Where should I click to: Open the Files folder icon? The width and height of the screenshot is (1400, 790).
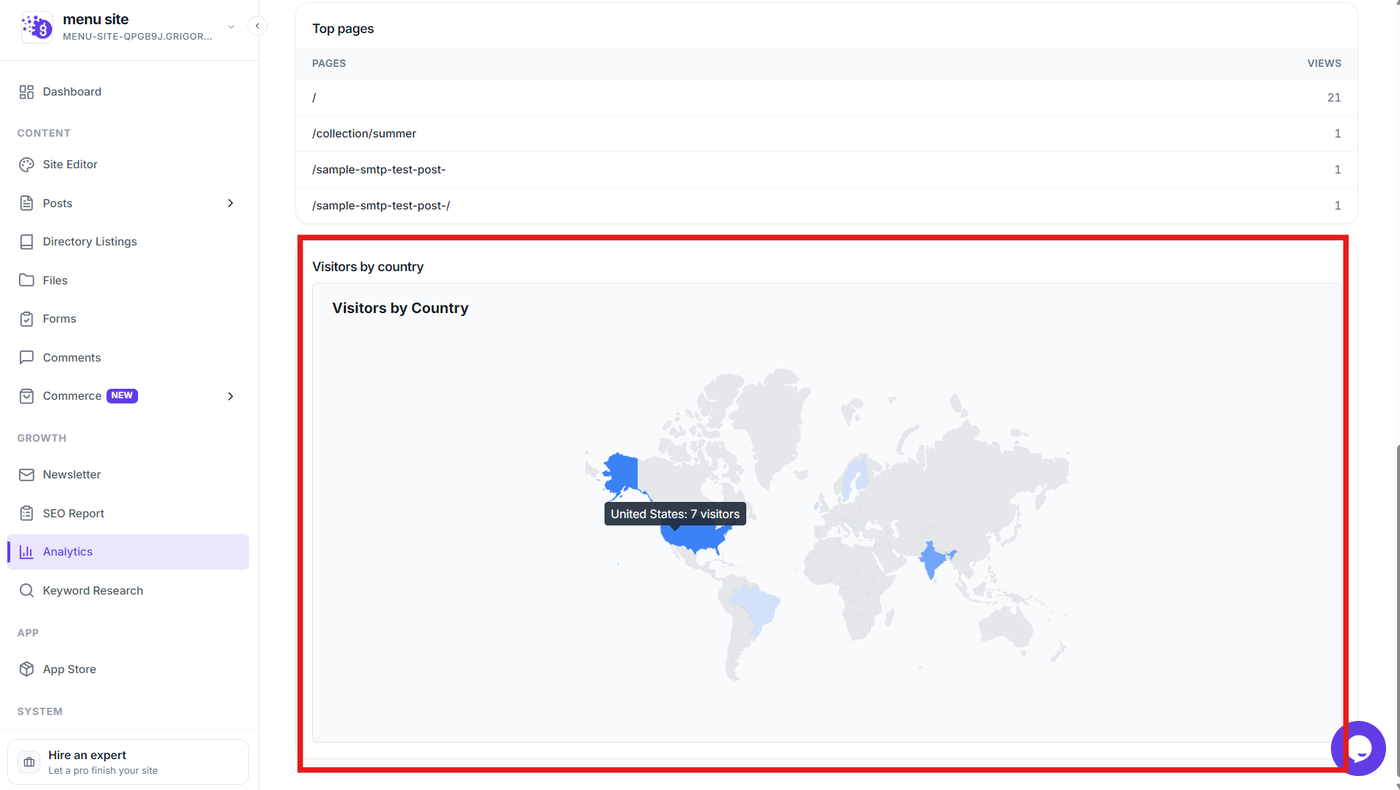[27, 281]
